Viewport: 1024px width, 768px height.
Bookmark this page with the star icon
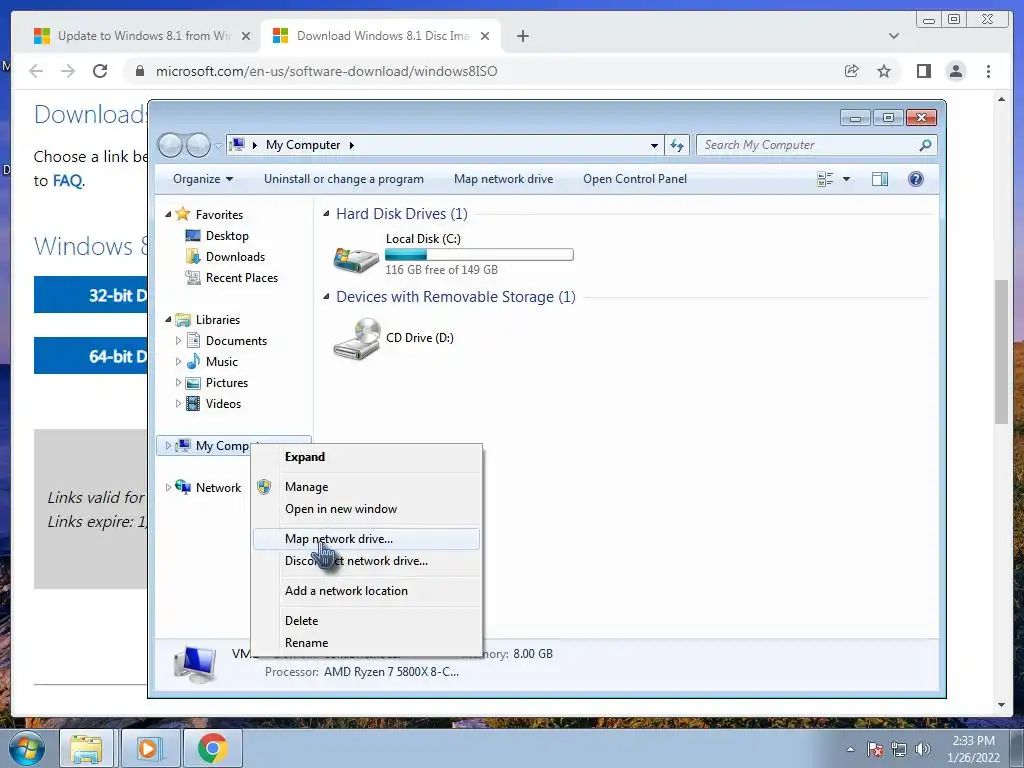click(884, 71)
